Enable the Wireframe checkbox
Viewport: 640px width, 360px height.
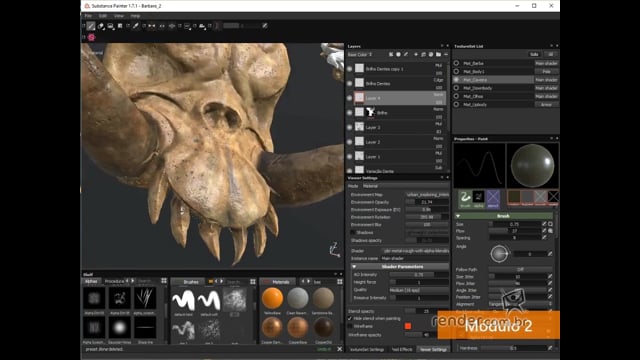[350, 326]
